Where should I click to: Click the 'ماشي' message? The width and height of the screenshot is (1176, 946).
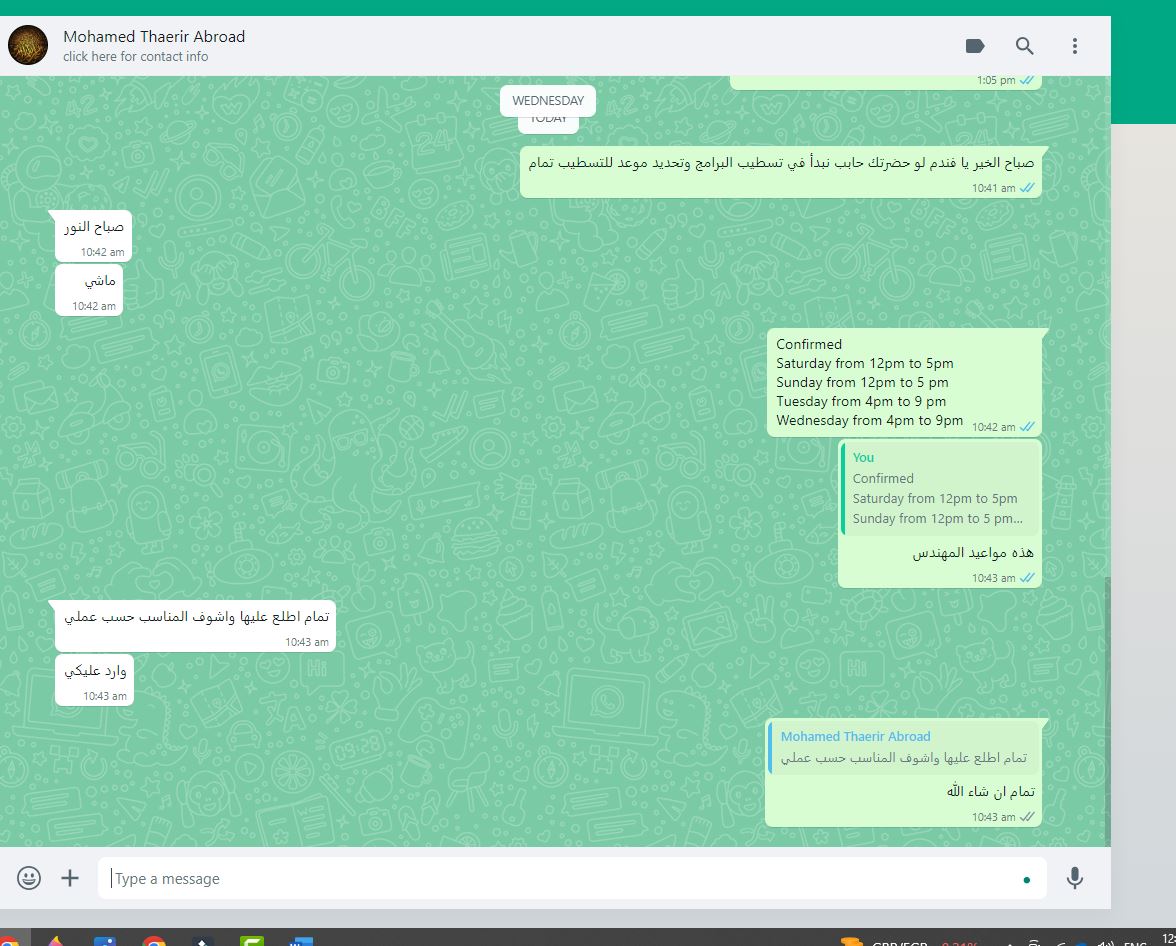point(88,290)
